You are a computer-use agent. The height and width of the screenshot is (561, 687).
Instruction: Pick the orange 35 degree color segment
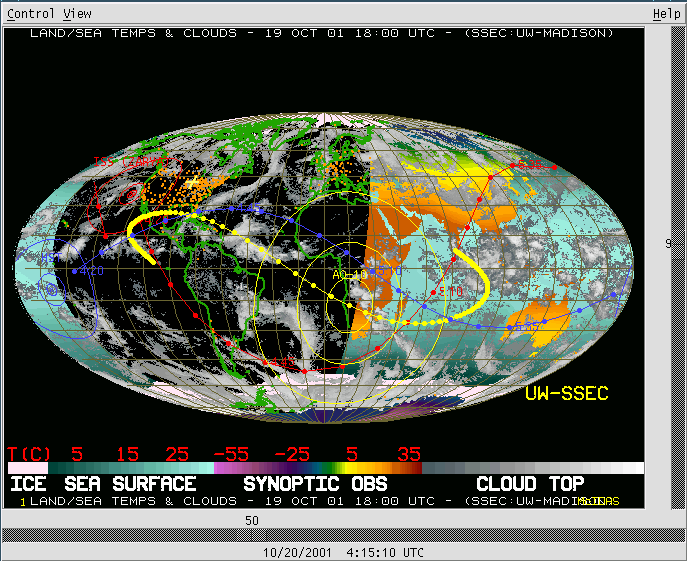(x=400, y=467)
